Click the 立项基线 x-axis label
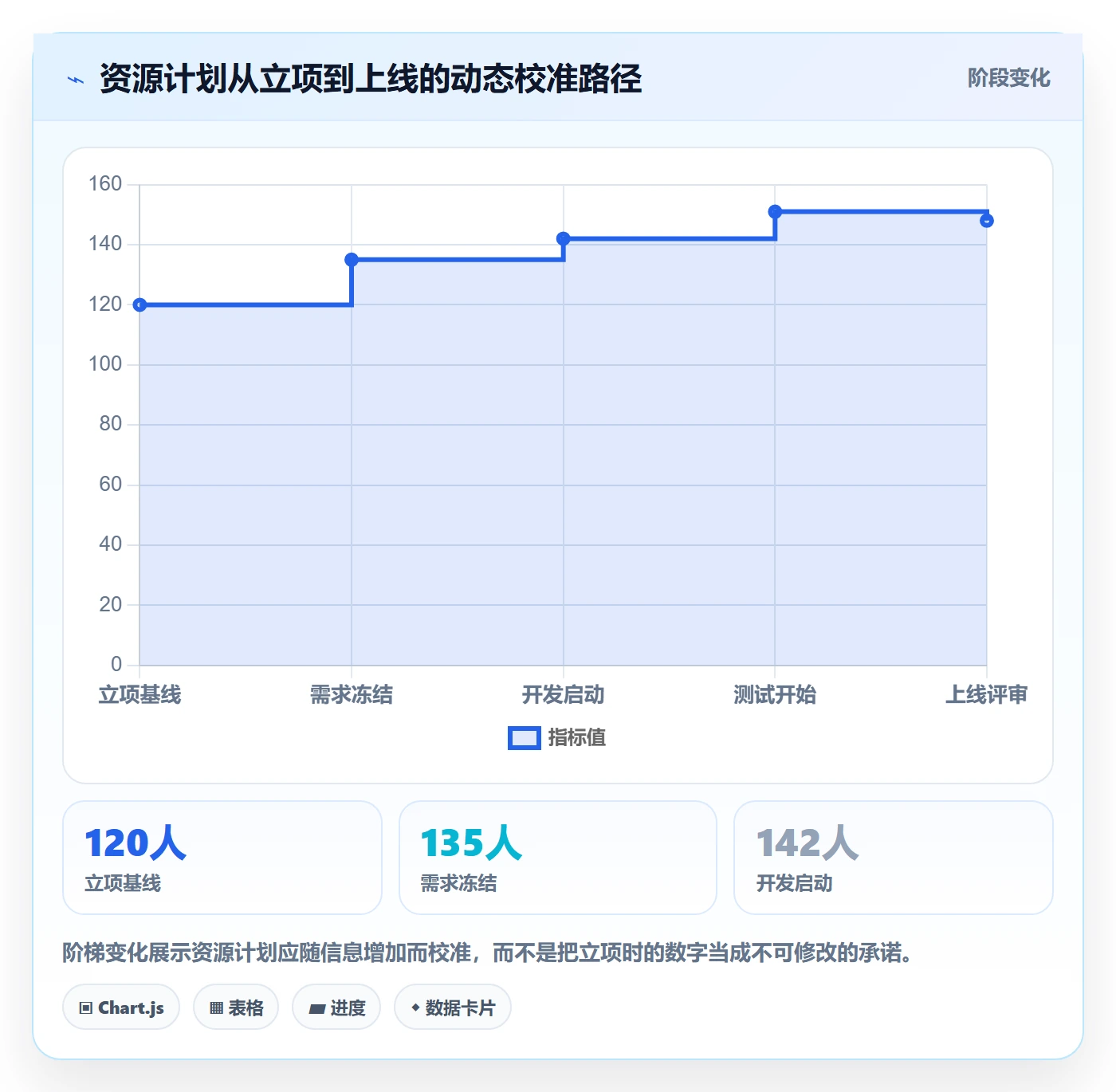The width and height of the screenshot is (1116, 1092). tap(139, 695)
